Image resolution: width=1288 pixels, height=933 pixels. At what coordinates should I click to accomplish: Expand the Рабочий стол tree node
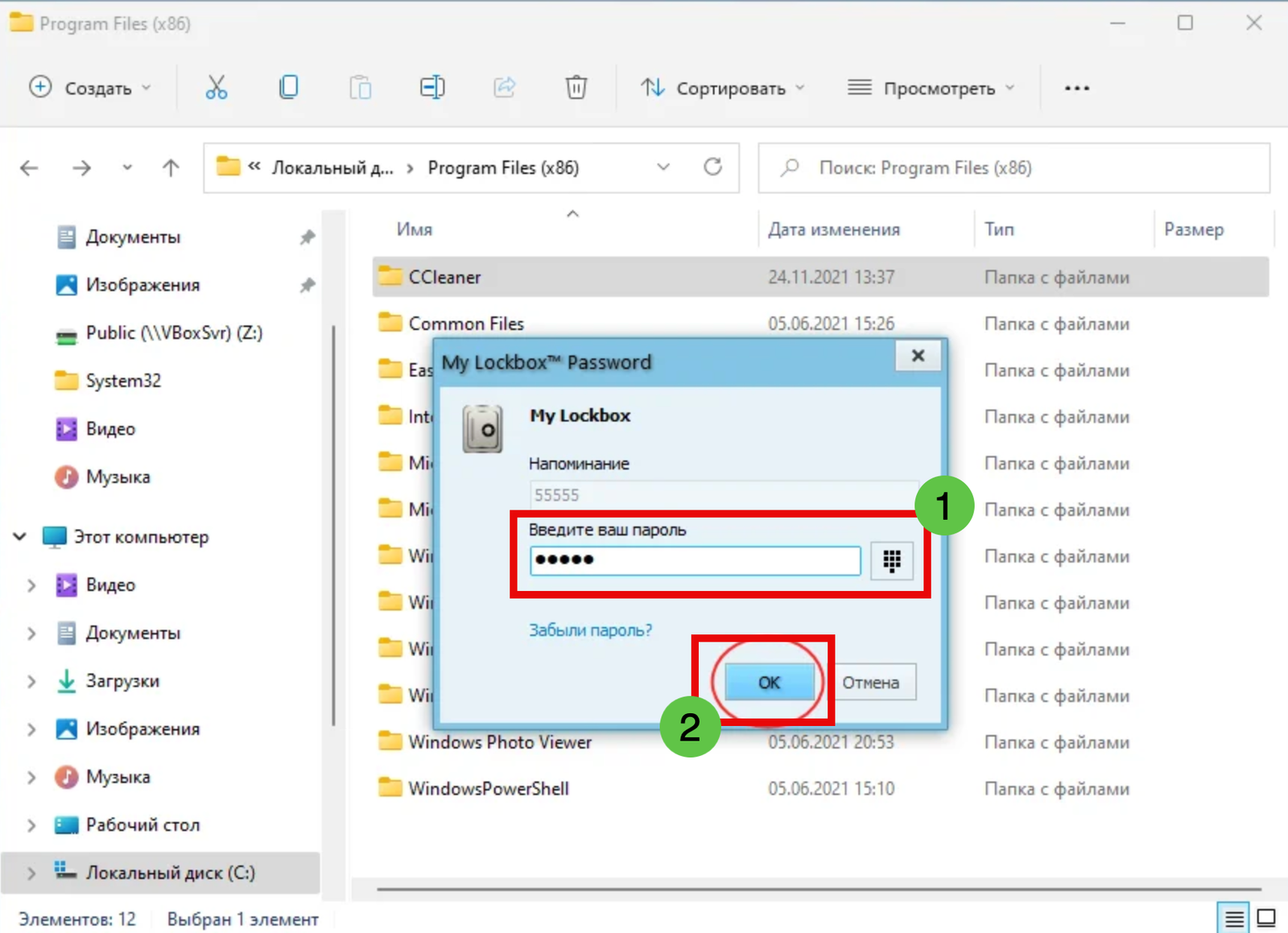coord(31,825)
